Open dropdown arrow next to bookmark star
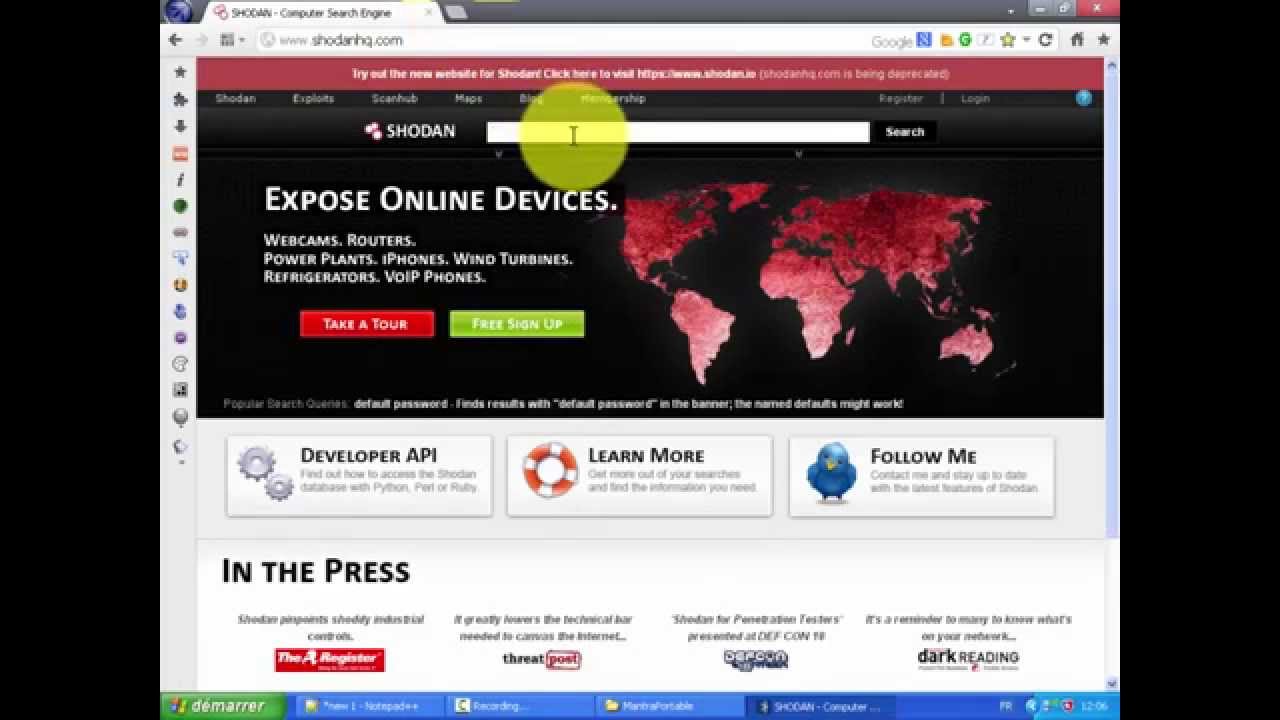Image resolution: width=1280 pixels, height=720 pixels. point(1026,40)
